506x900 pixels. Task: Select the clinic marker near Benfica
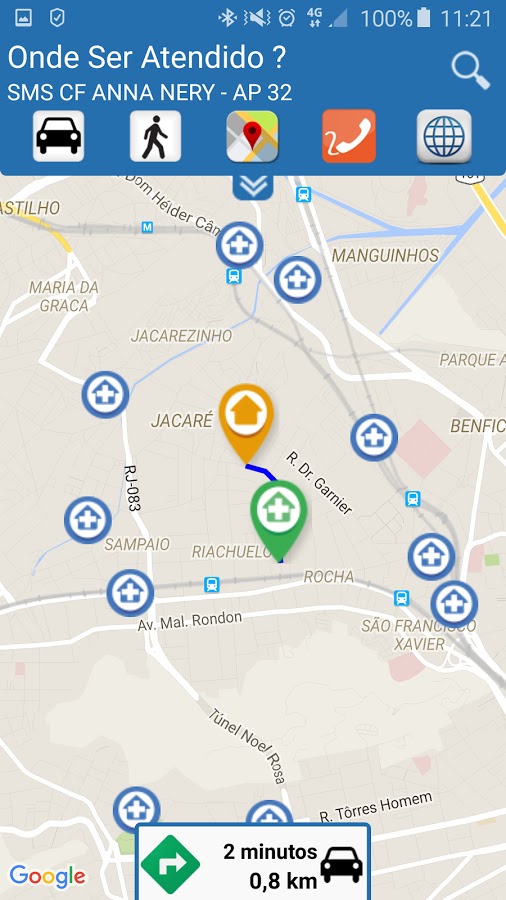tap(374, 437)
